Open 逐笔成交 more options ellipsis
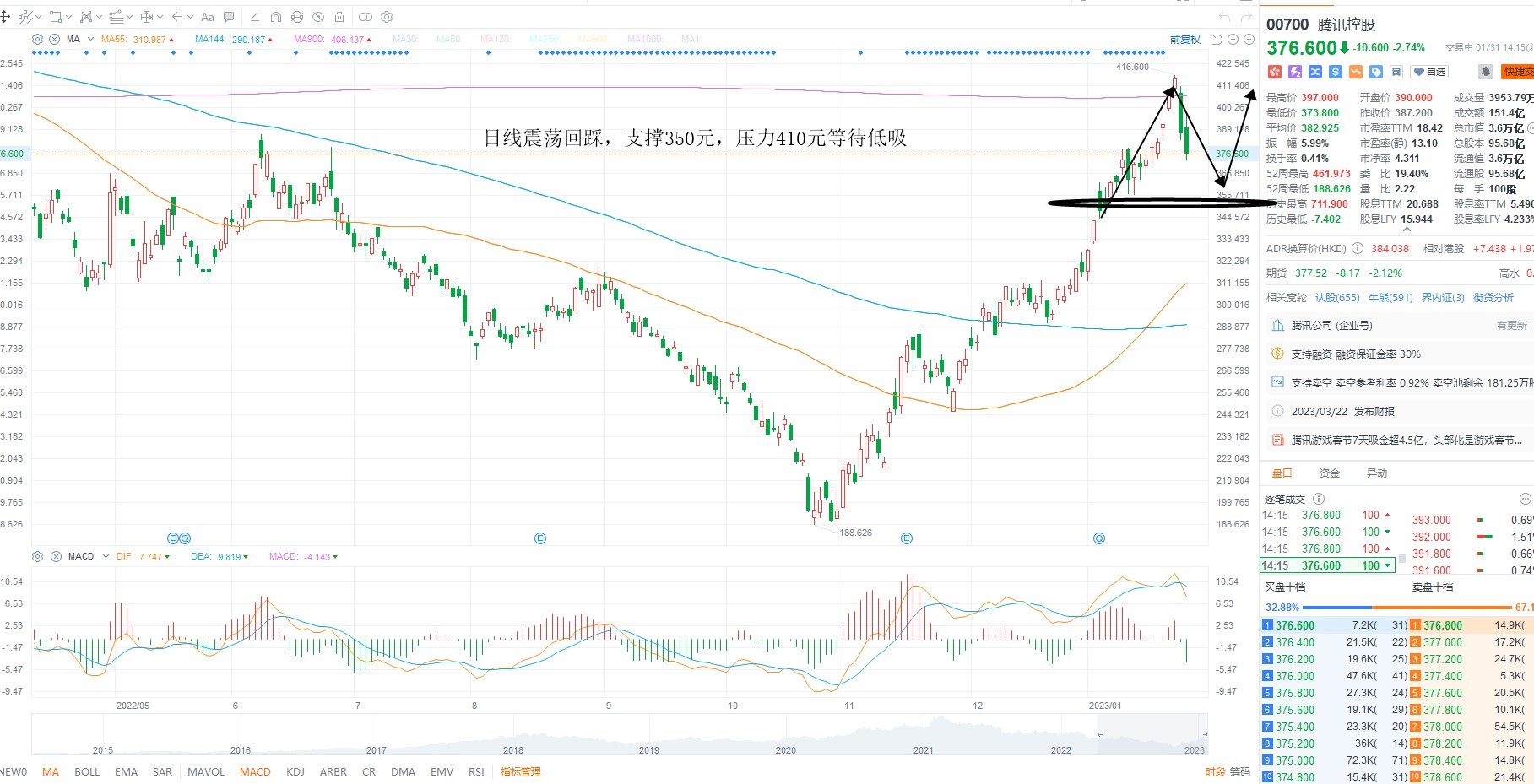The image size is (1534, 784). (1525, 499)
